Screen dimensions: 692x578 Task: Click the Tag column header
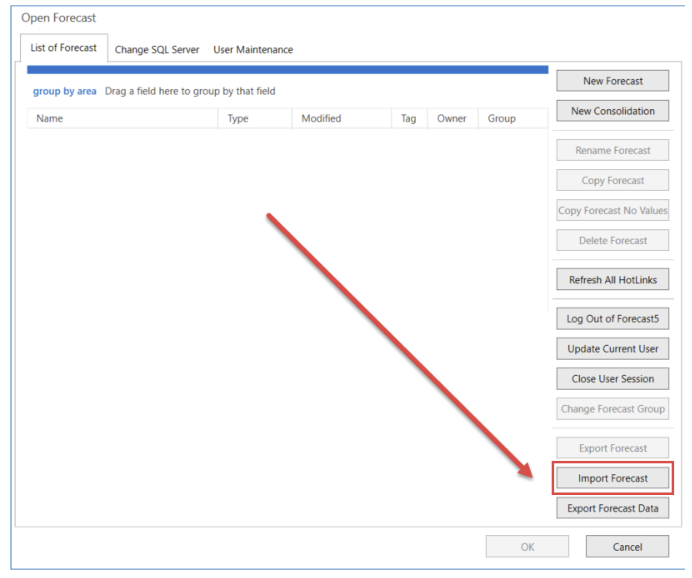point(409,118)
